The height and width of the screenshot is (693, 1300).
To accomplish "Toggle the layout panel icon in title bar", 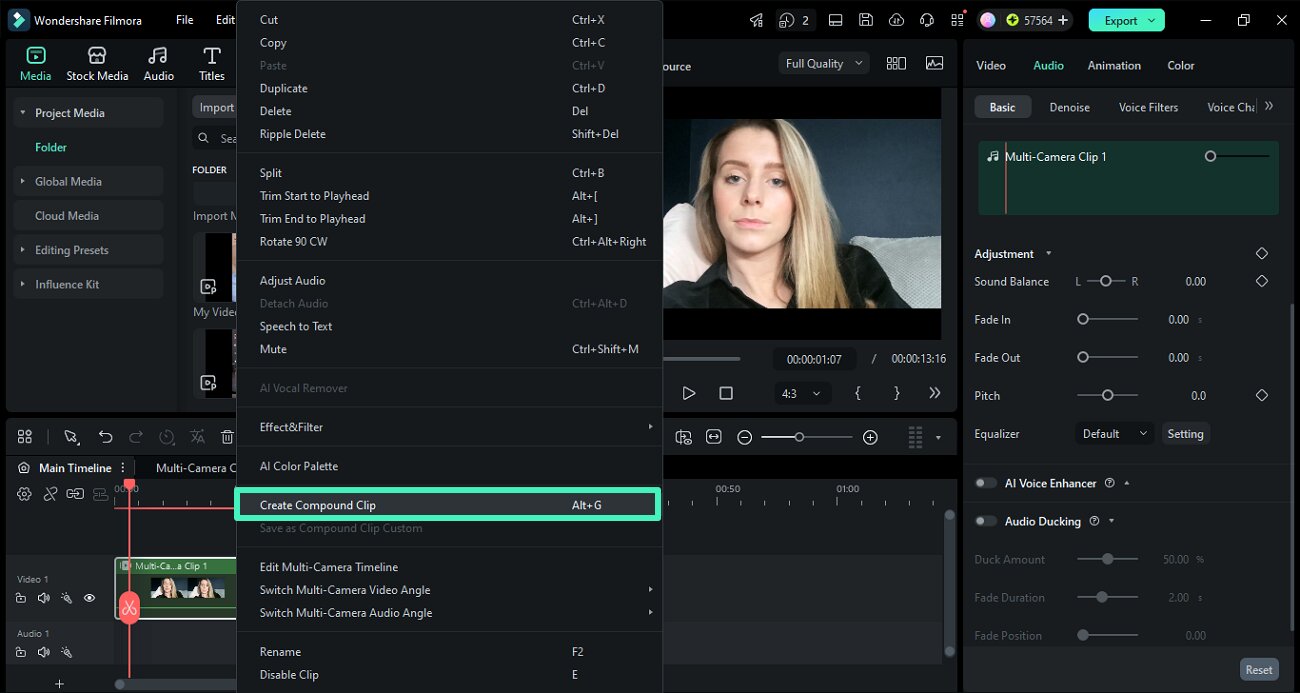I will click(836, 20).
